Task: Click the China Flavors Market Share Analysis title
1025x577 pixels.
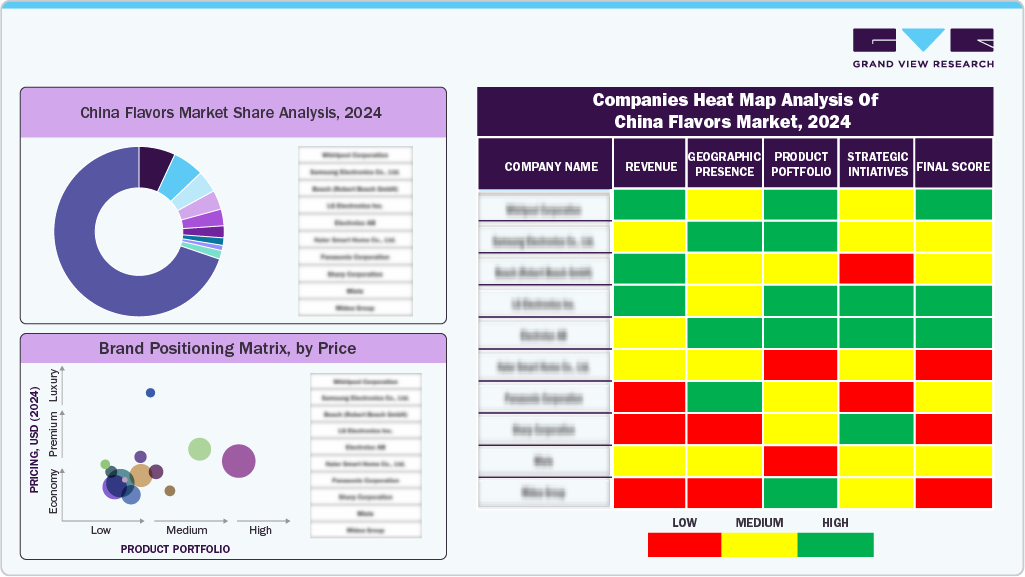Action: [x=230, y=113]
